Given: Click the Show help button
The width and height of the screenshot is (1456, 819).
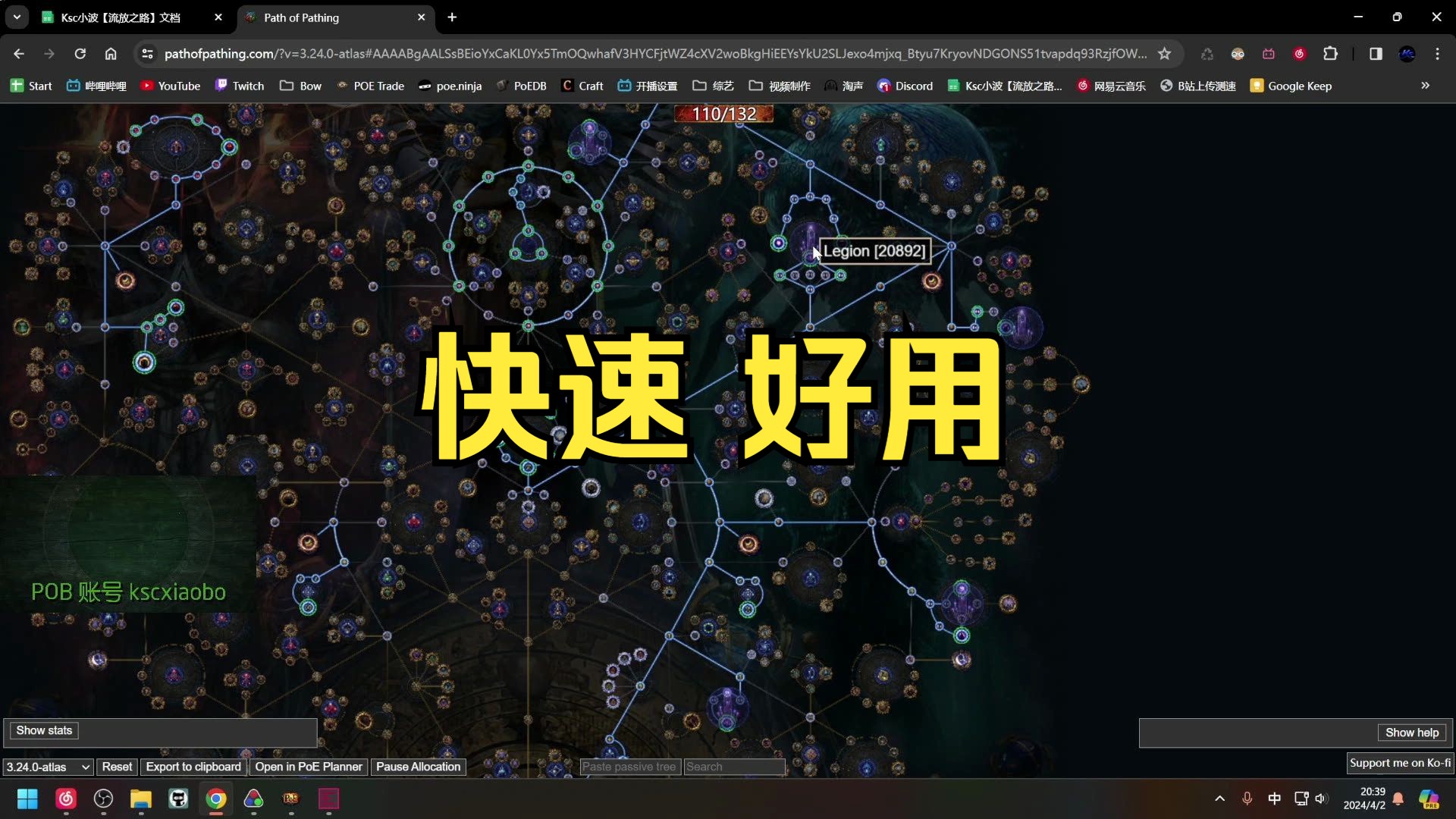Looking at the screenshot, I should [x=1412, y=733].
